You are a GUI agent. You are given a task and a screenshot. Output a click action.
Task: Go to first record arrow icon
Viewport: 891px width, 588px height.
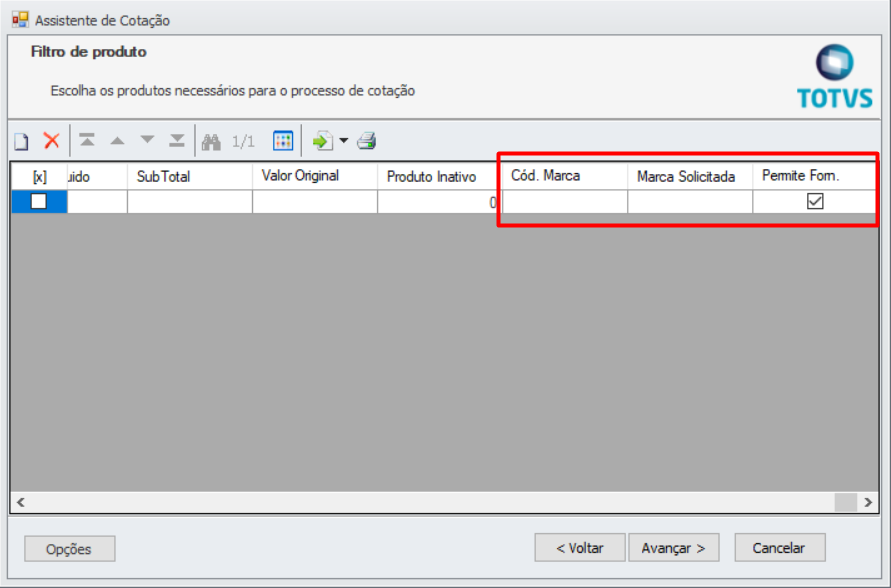(x=87, y=140)
